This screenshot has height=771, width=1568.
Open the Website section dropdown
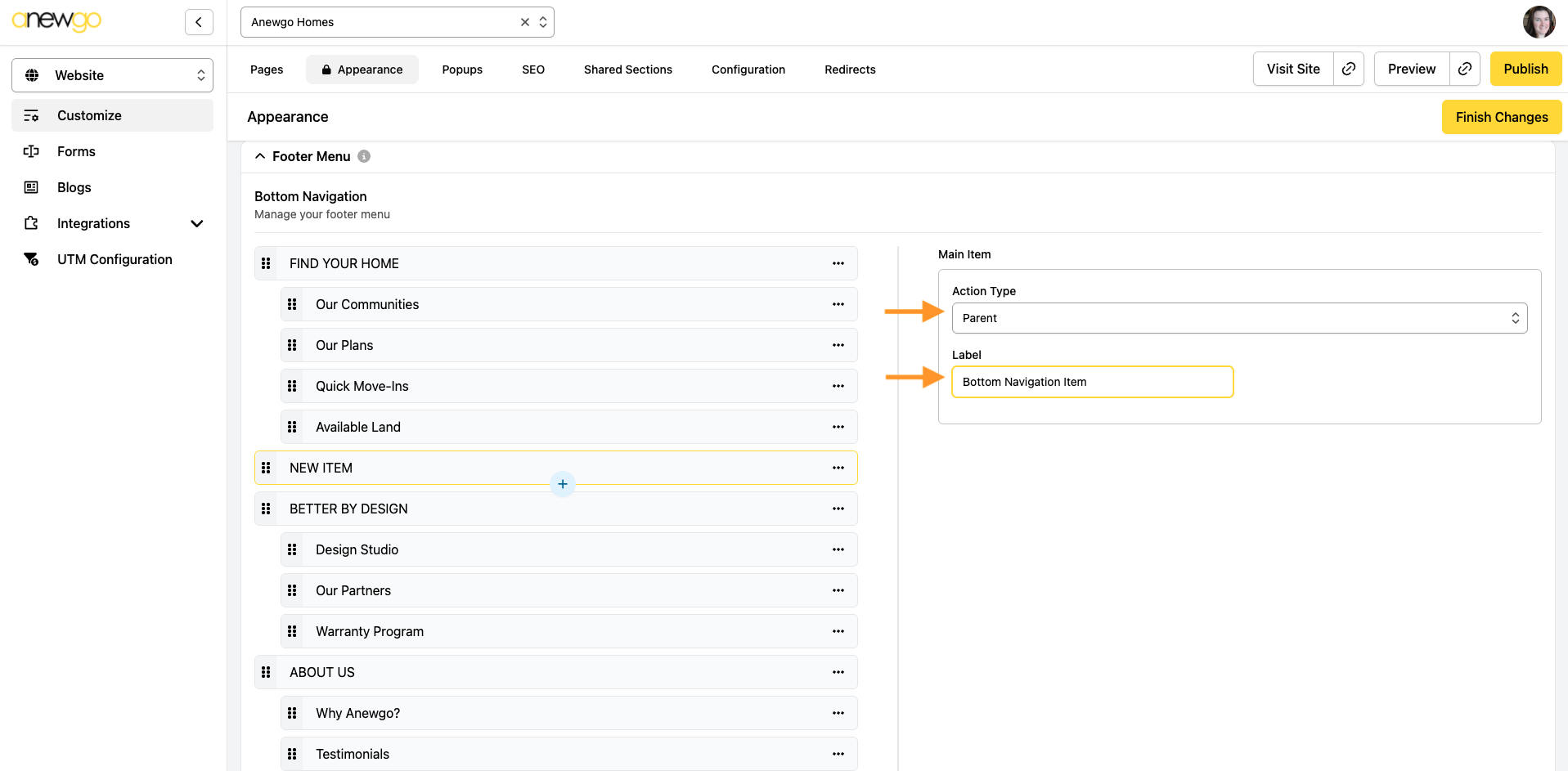click(112, 75)
